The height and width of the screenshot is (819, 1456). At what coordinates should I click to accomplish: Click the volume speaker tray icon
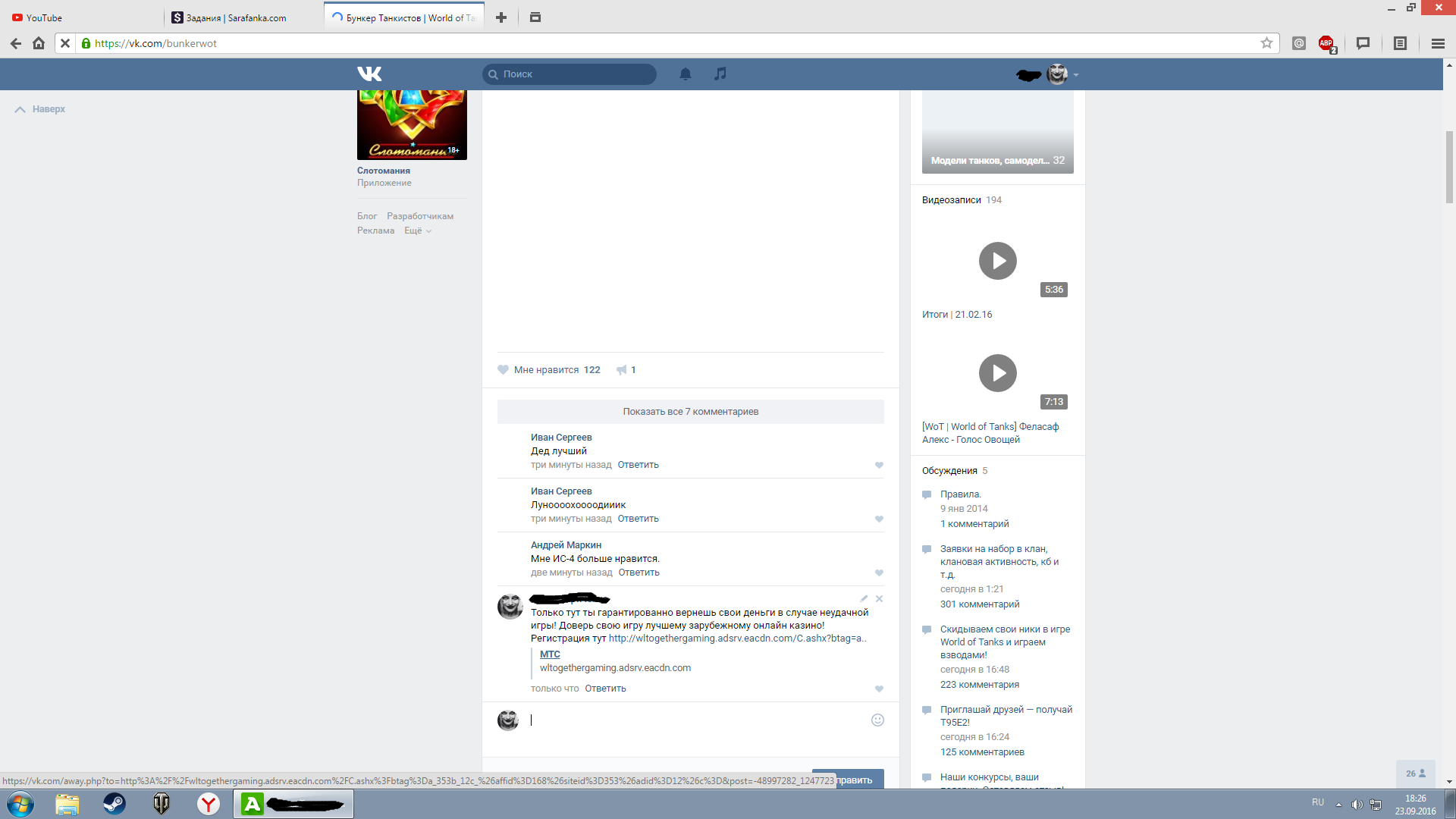1357,804
